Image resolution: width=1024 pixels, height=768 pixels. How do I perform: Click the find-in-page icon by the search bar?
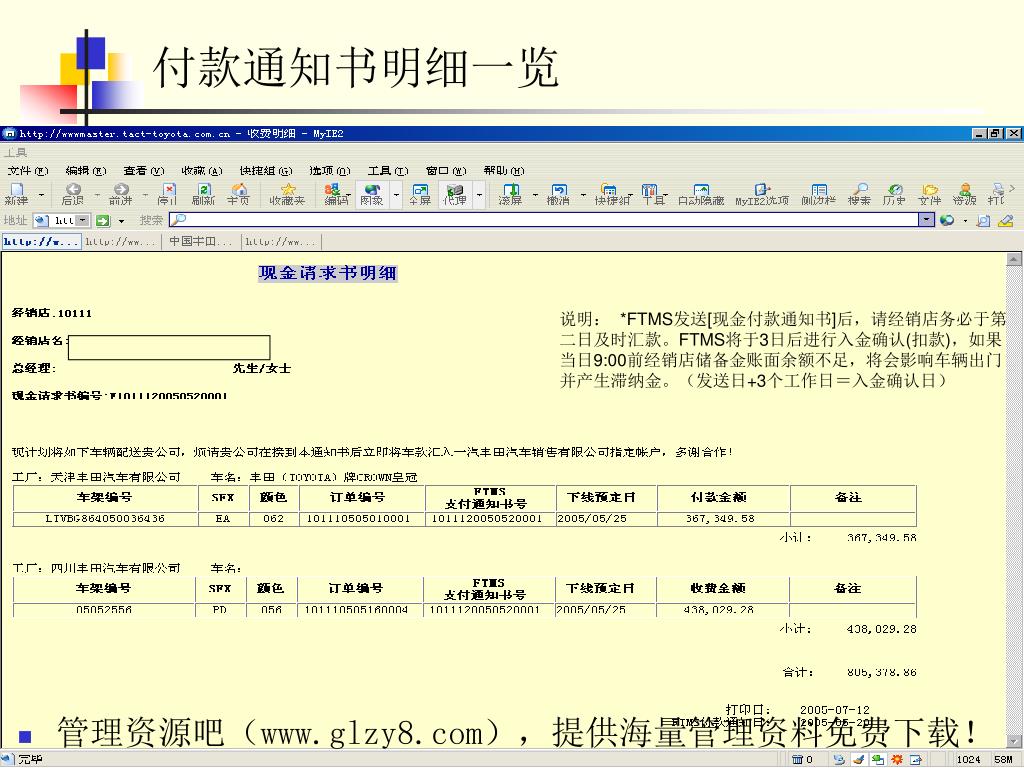pos(983,221)
